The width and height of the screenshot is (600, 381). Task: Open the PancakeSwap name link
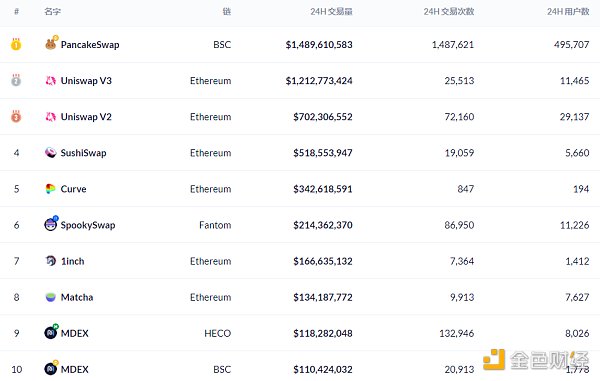point(90,45)
